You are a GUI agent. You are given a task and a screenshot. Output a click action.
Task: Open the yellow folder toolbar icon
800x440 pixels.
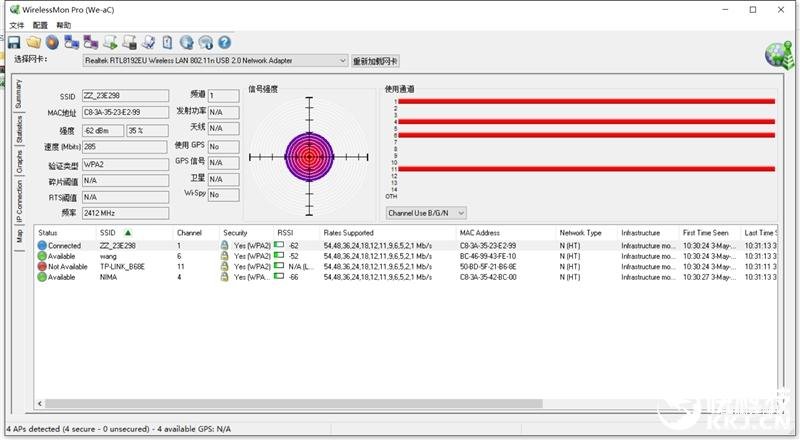(34, 42)
